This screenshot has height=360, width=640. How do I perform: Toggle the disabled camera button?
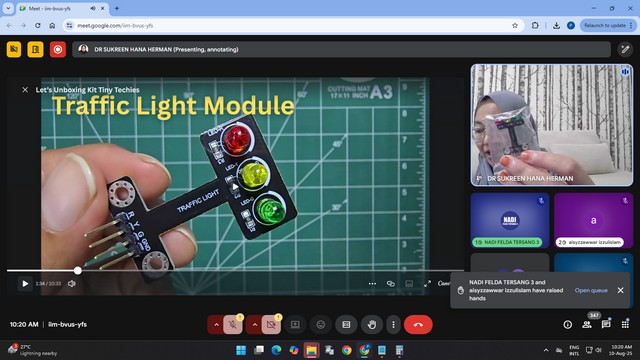point(271,324)
